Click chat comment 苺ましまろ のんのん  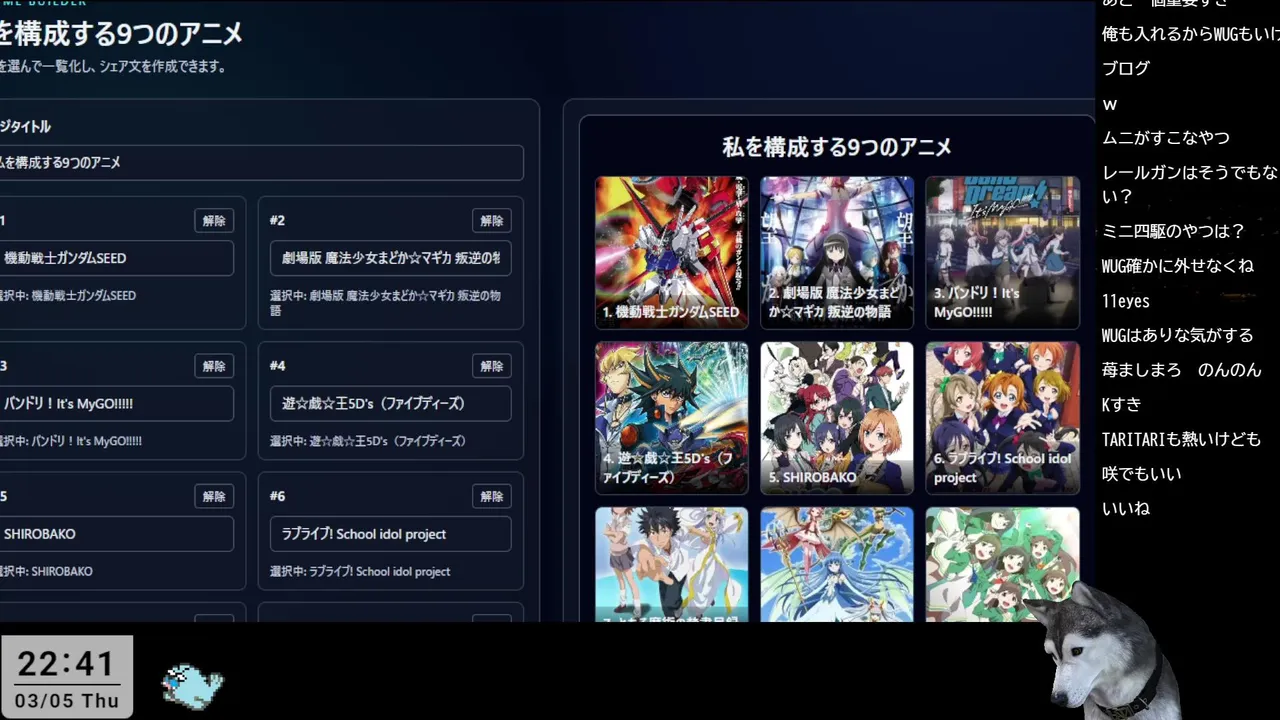tap(1182, 370)
